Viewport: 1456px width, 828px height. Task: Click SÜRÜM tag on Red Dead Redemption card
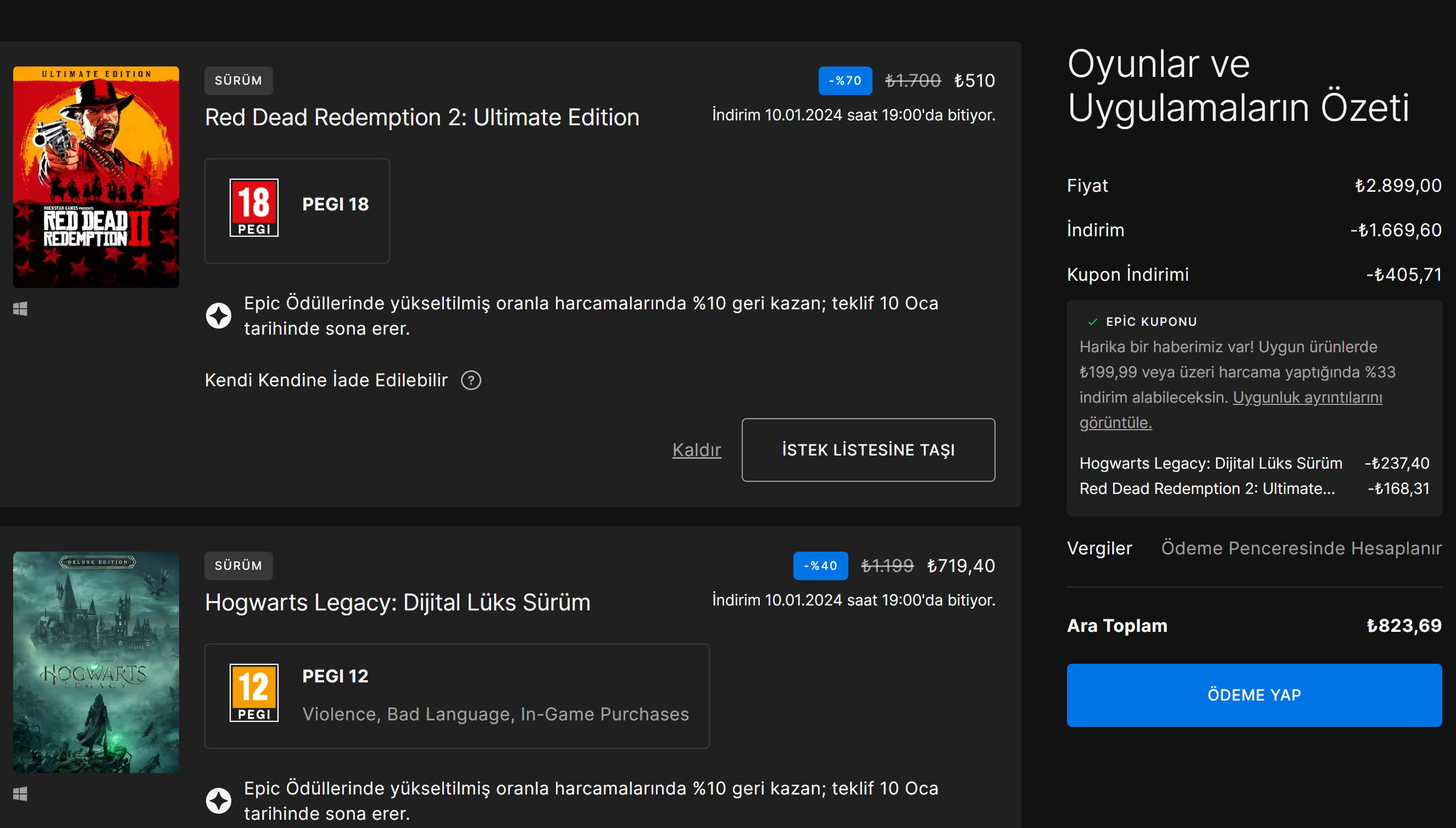click(x=239, y=81)
